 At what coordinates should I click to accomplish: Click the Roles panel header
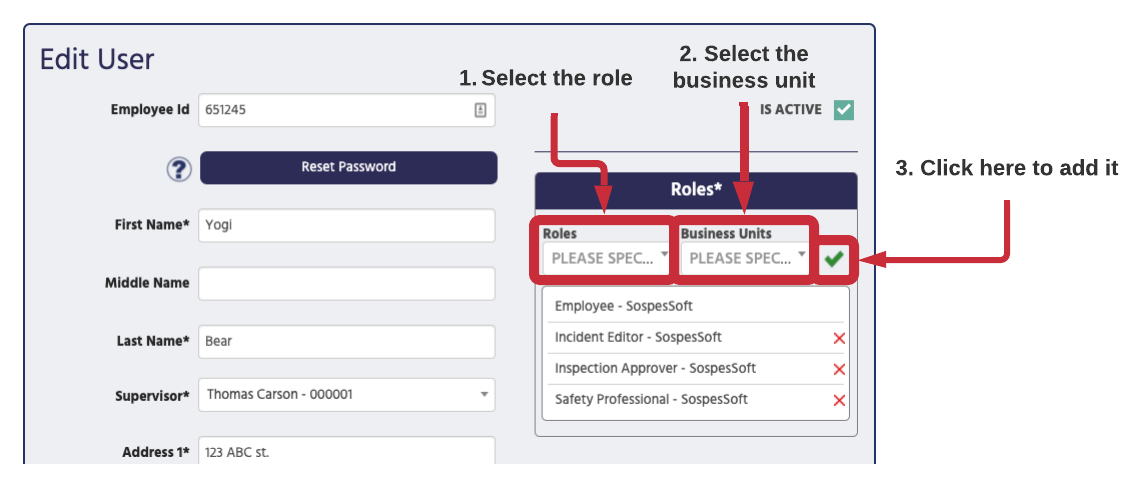696,190
